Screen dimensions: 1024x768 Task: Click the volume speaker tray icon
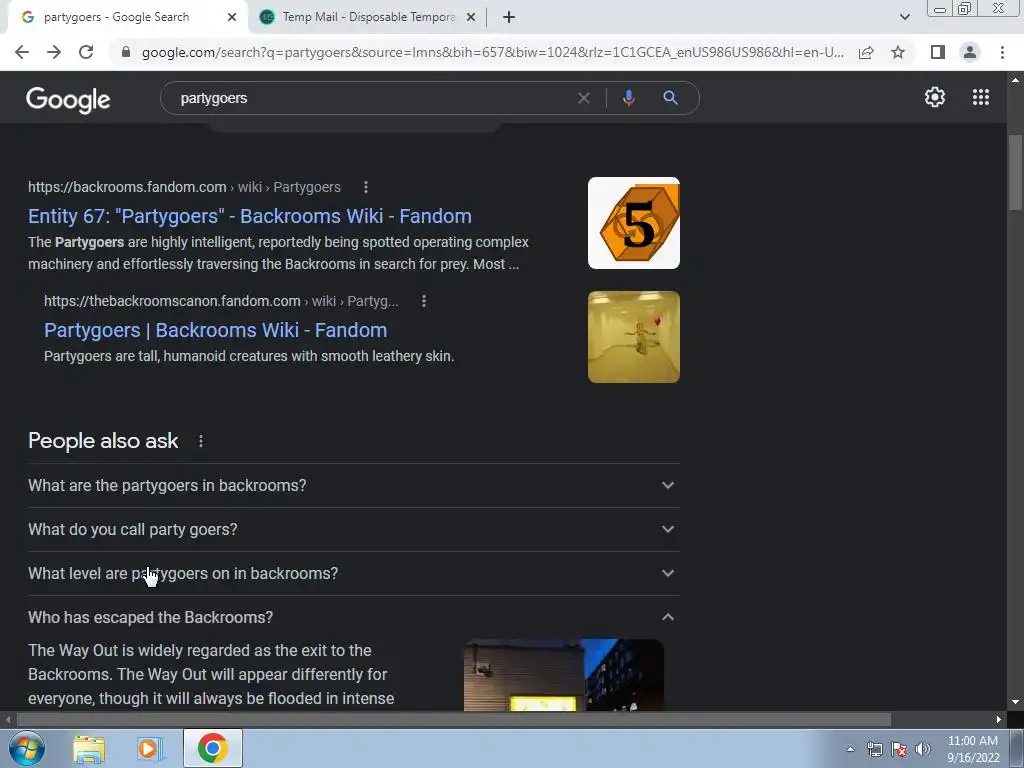923,749
